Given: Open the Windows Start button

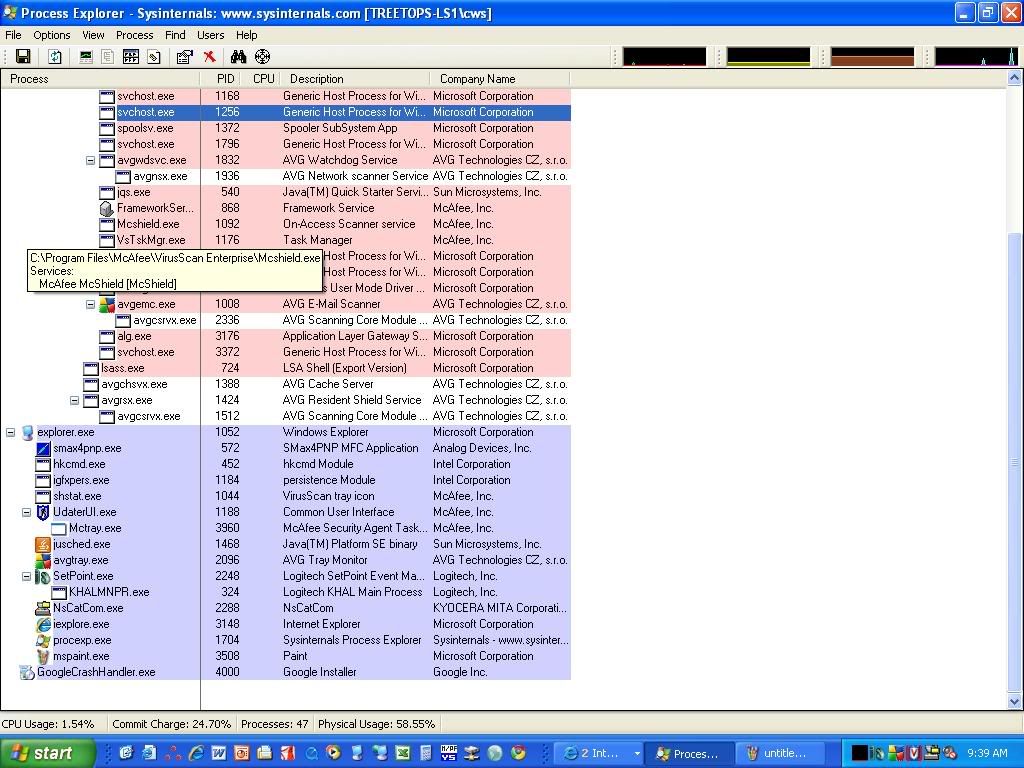Looking at the screenshot, I should click(x=47, y=753).
